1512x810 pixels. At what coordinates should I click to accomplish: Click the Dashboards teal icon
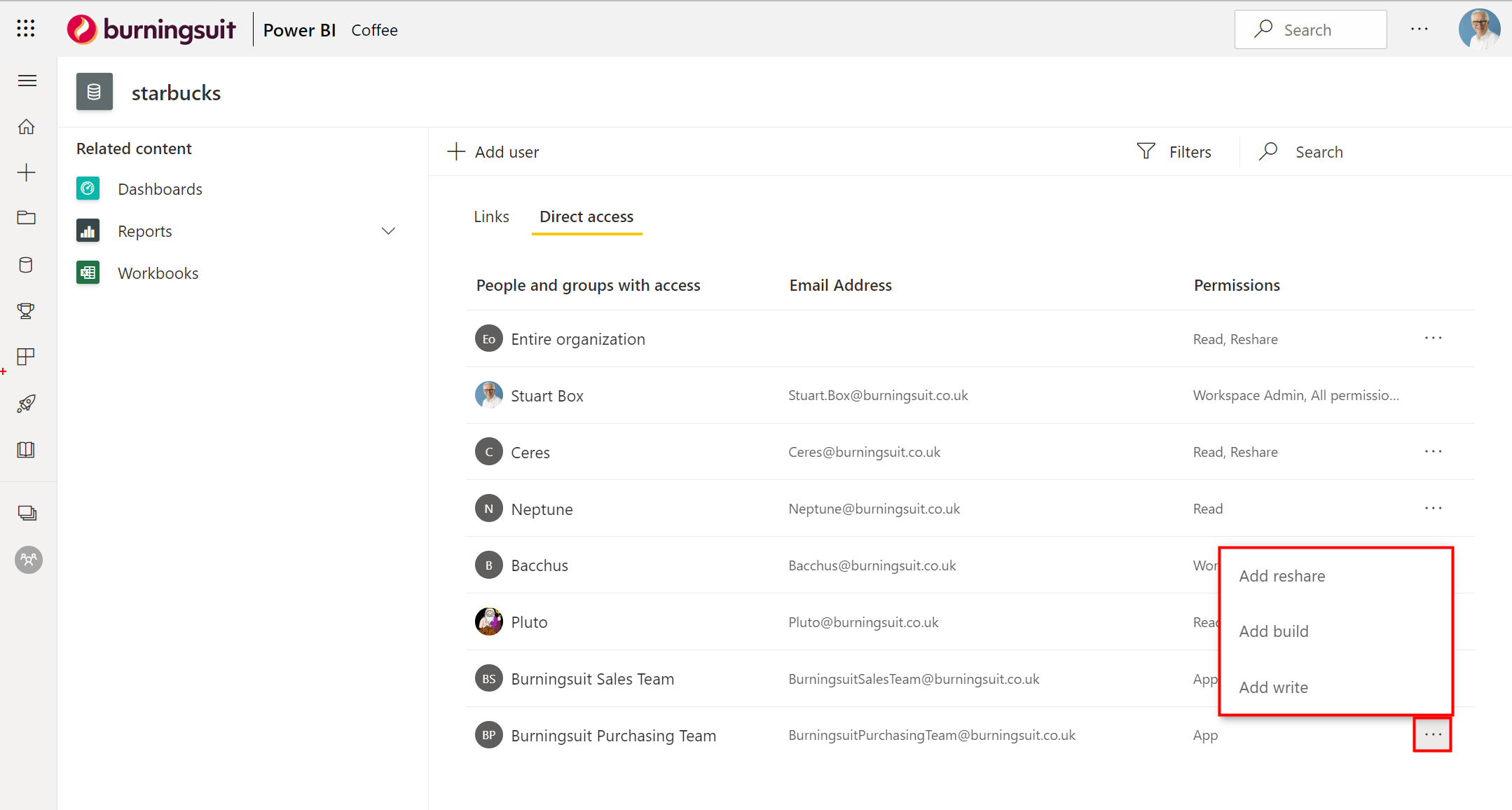pos(88,188)
